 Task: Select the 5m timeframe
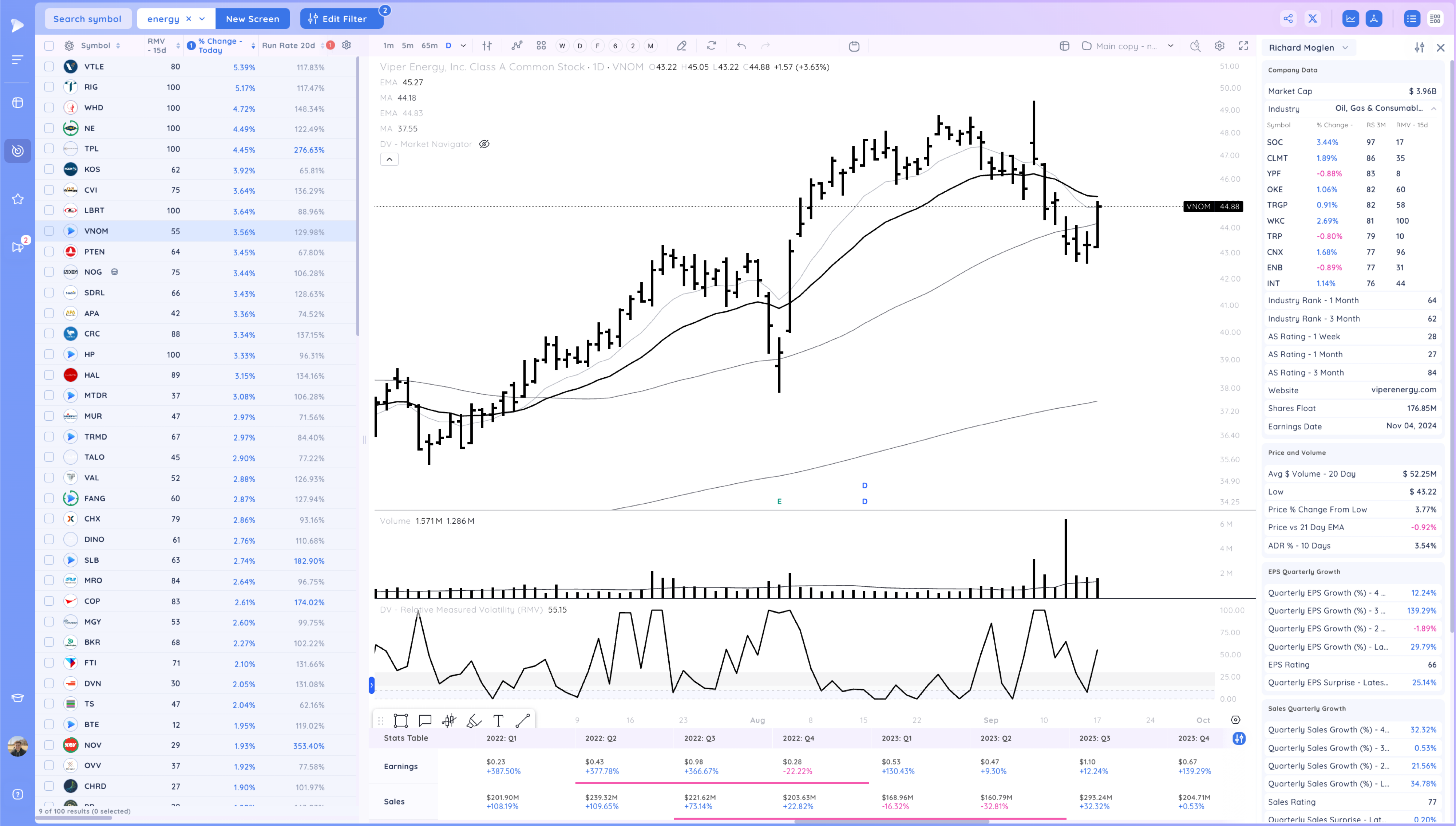point(407,46)
